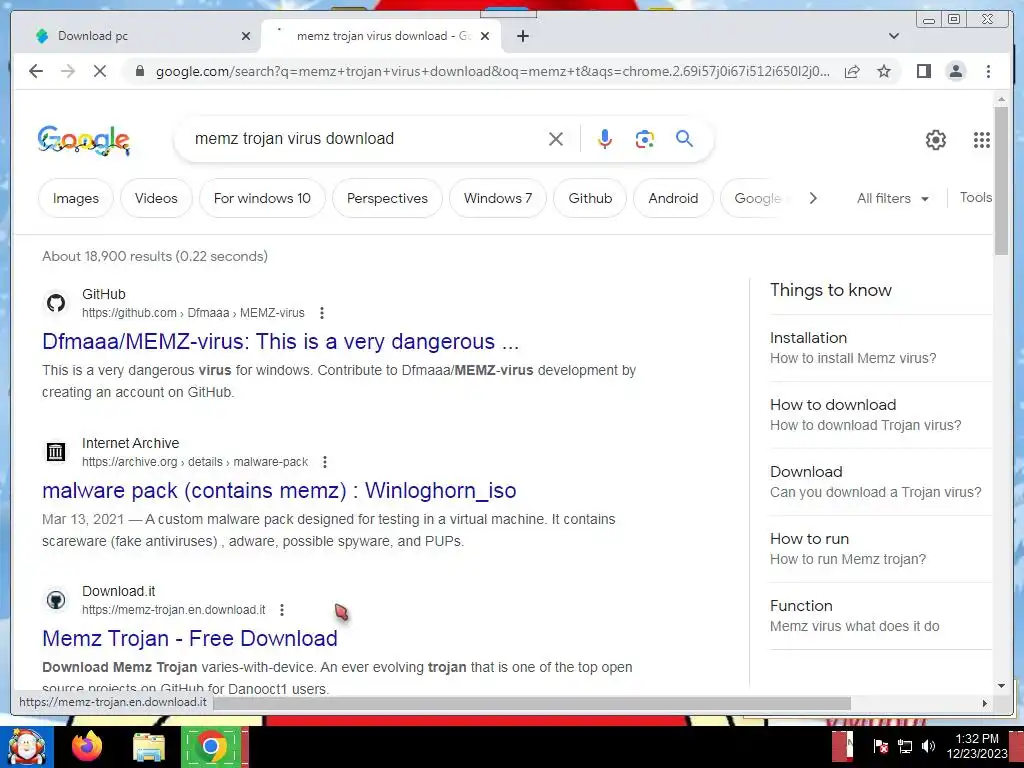This screenshot has width=1024, height=768.
Task: Open the Chrome profile avatar
Action: click(x=955, y=71)
